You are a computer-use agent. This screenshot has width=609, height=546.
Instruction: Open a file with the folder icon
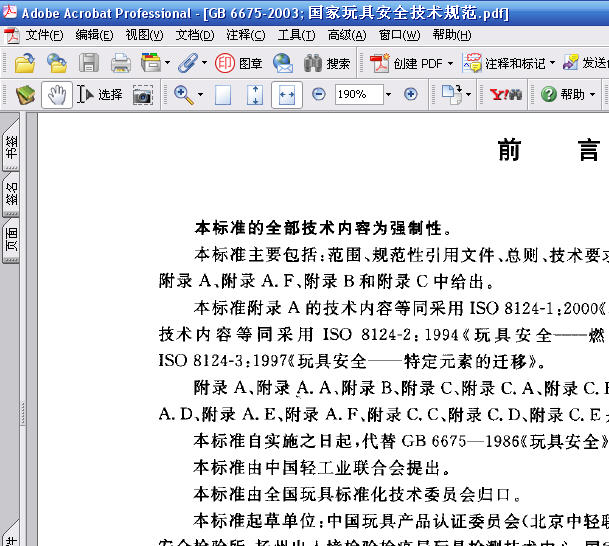pyautogui.click(x=25, y=63)
